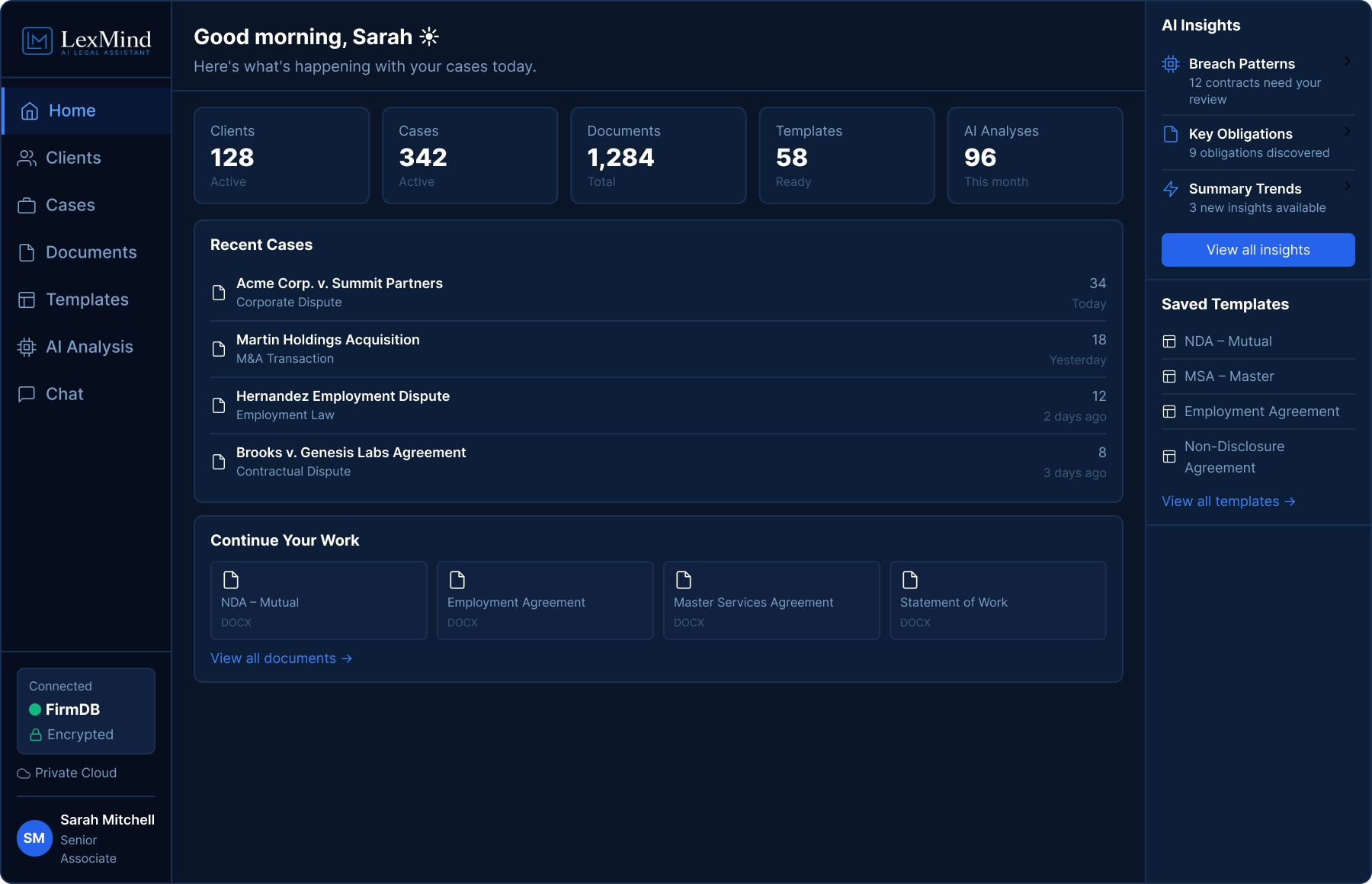Screen dimensions: 1372x884
Task: Click the Clients people icon in sidebar
Action: point(27,158)
